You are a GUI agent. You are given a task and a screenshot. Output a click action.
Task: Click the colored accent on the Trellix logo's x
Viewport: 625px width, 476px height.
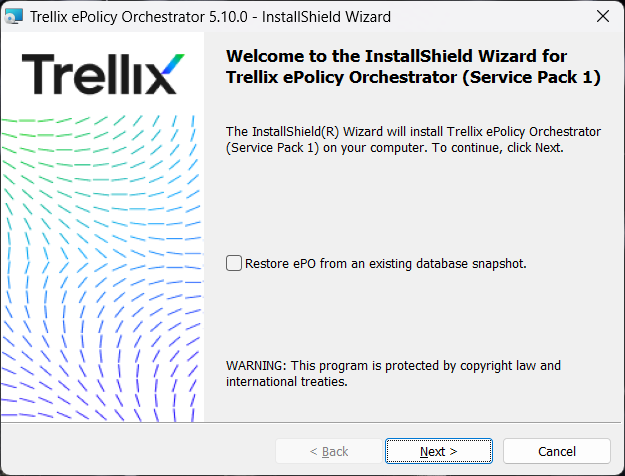click(x=173, y=61)
